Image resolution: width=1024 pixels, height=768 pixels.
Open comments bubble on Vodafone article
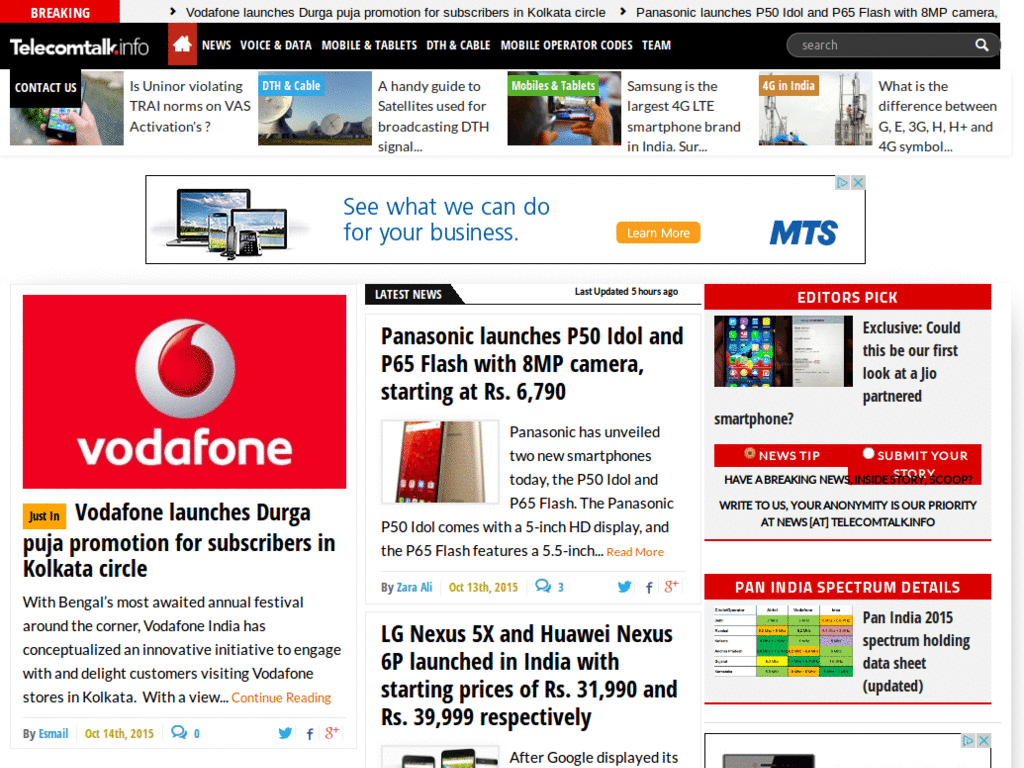(179, 732)
